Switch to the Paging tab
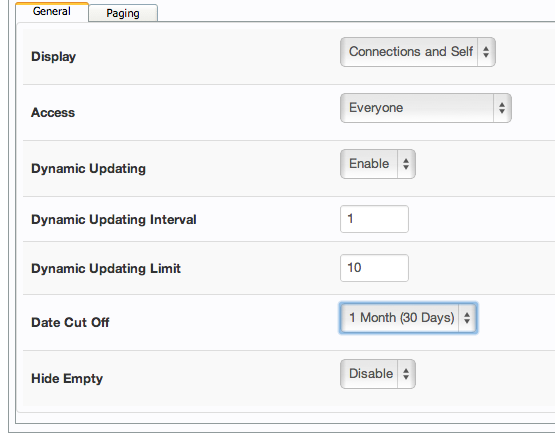The image size is (555, 433). point(123,13)
